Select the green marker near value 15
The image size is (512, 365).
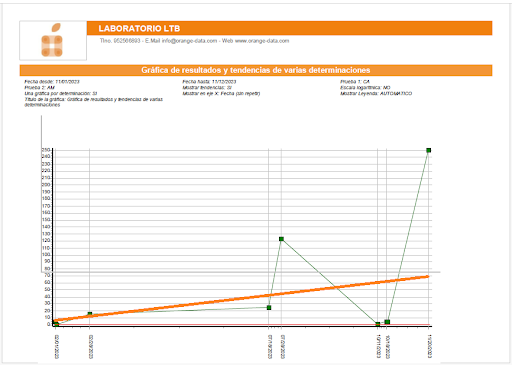(x=90, y=314)
